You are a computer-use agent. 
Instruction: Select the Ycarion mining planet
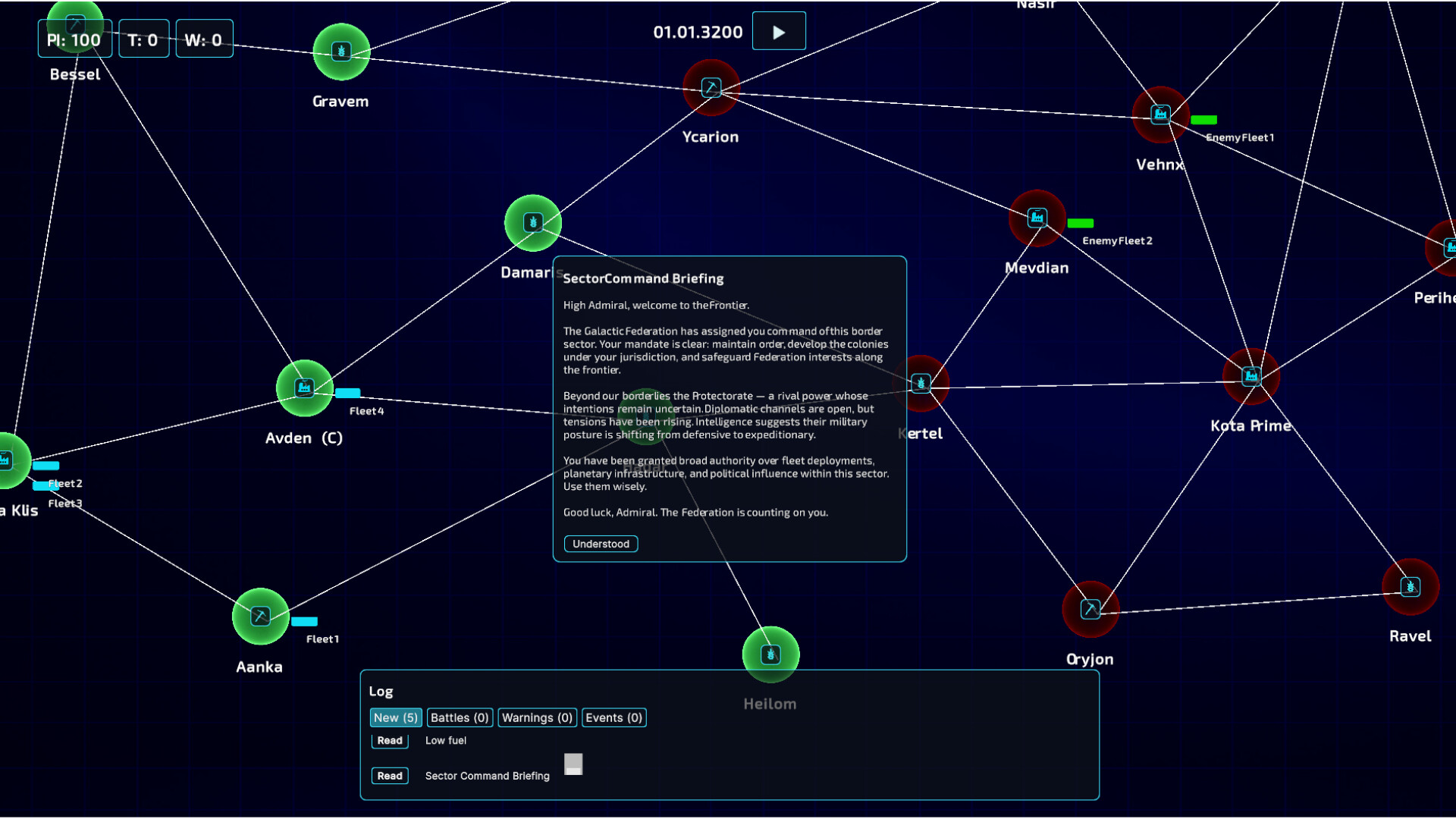click(x=711, y=88)
